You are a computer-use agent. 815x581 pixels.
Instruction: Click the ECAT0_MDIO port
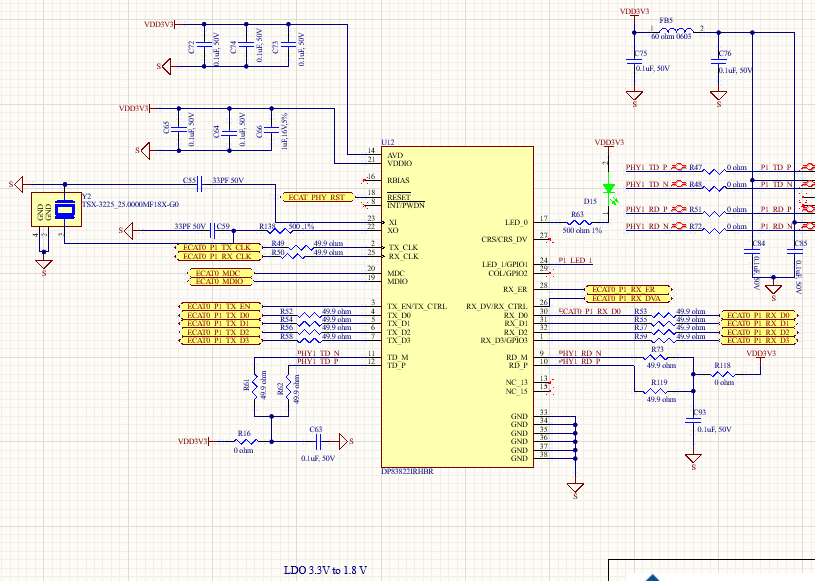click(220, 281)
